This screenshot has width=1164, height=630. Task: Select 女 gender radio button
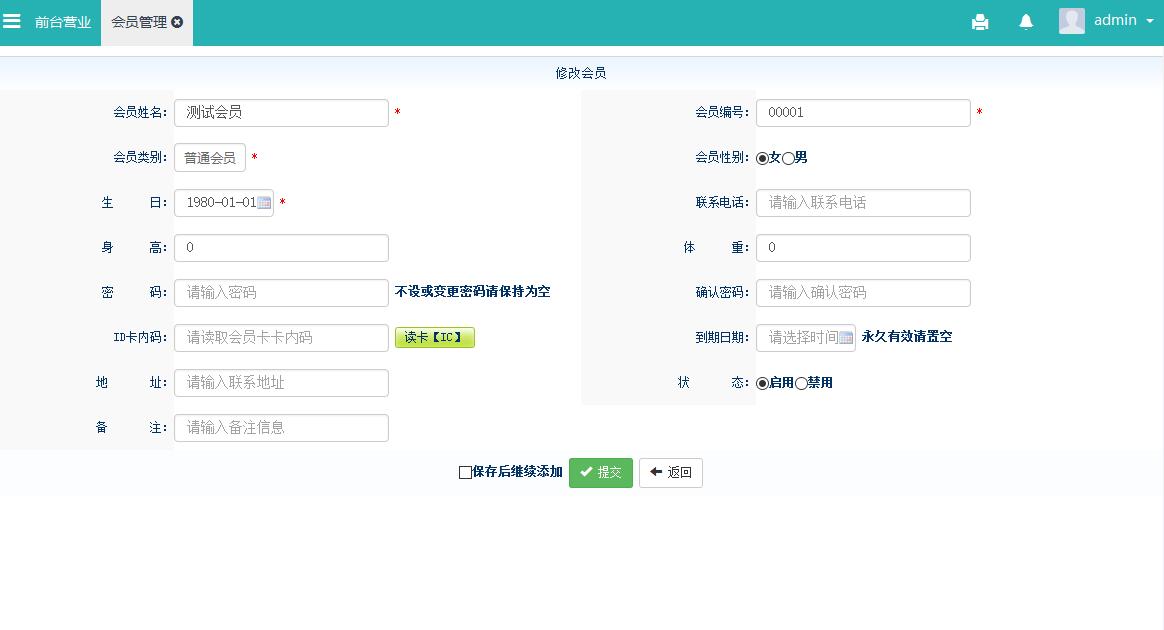click(x=762, y=158)
